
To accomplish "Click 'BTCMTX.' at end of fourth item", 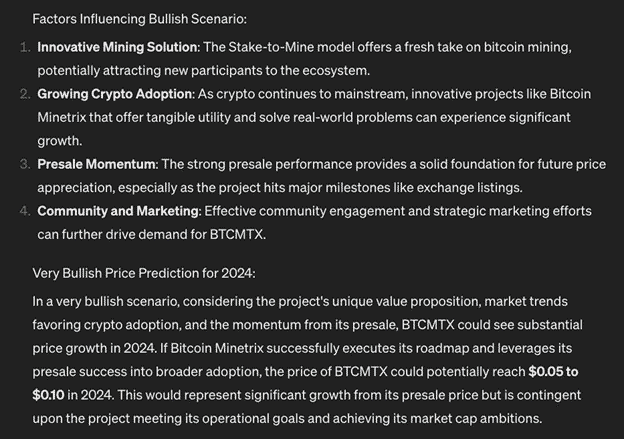I will tap(238, 235).
